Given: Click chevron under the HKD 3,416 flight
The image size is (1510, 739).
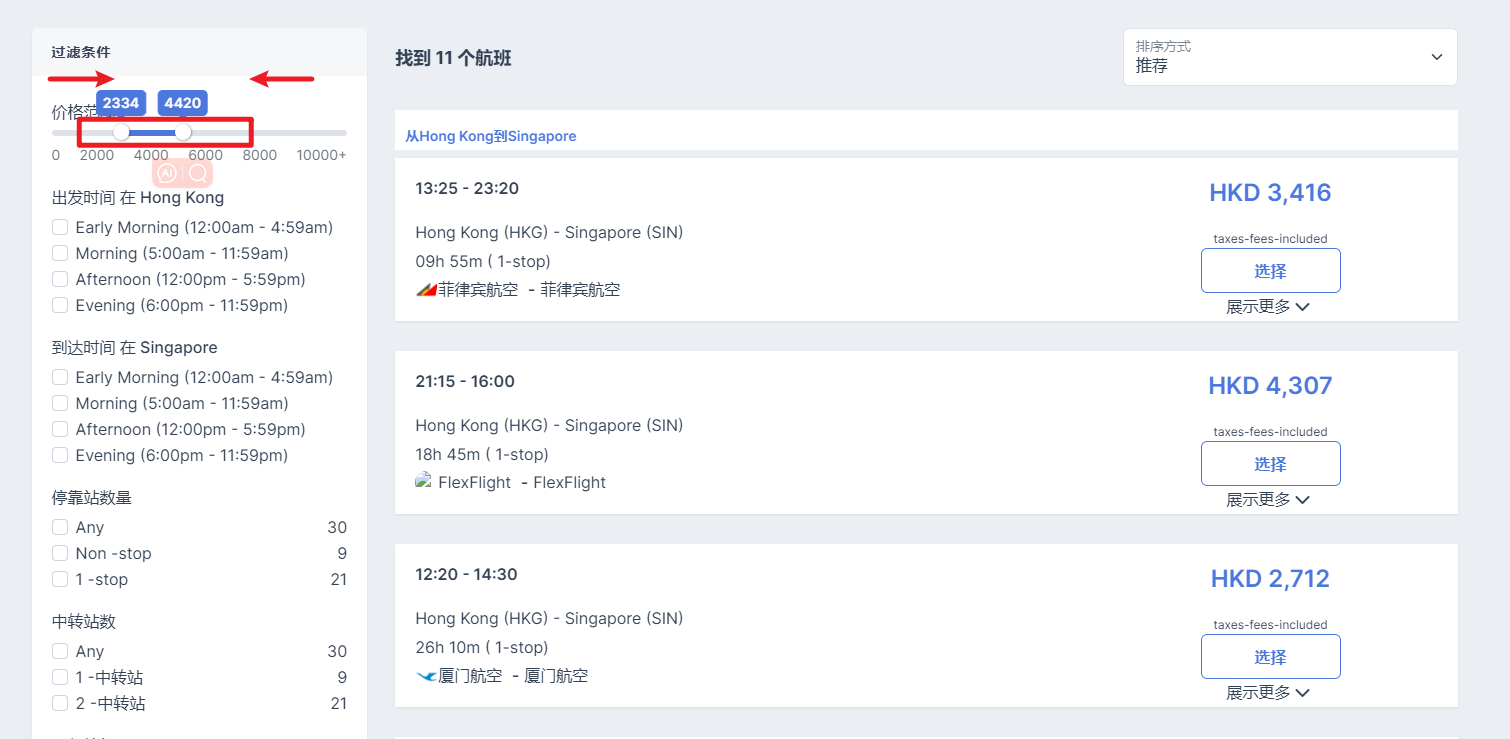Looking at the screenshot, I should [1302, 307].
